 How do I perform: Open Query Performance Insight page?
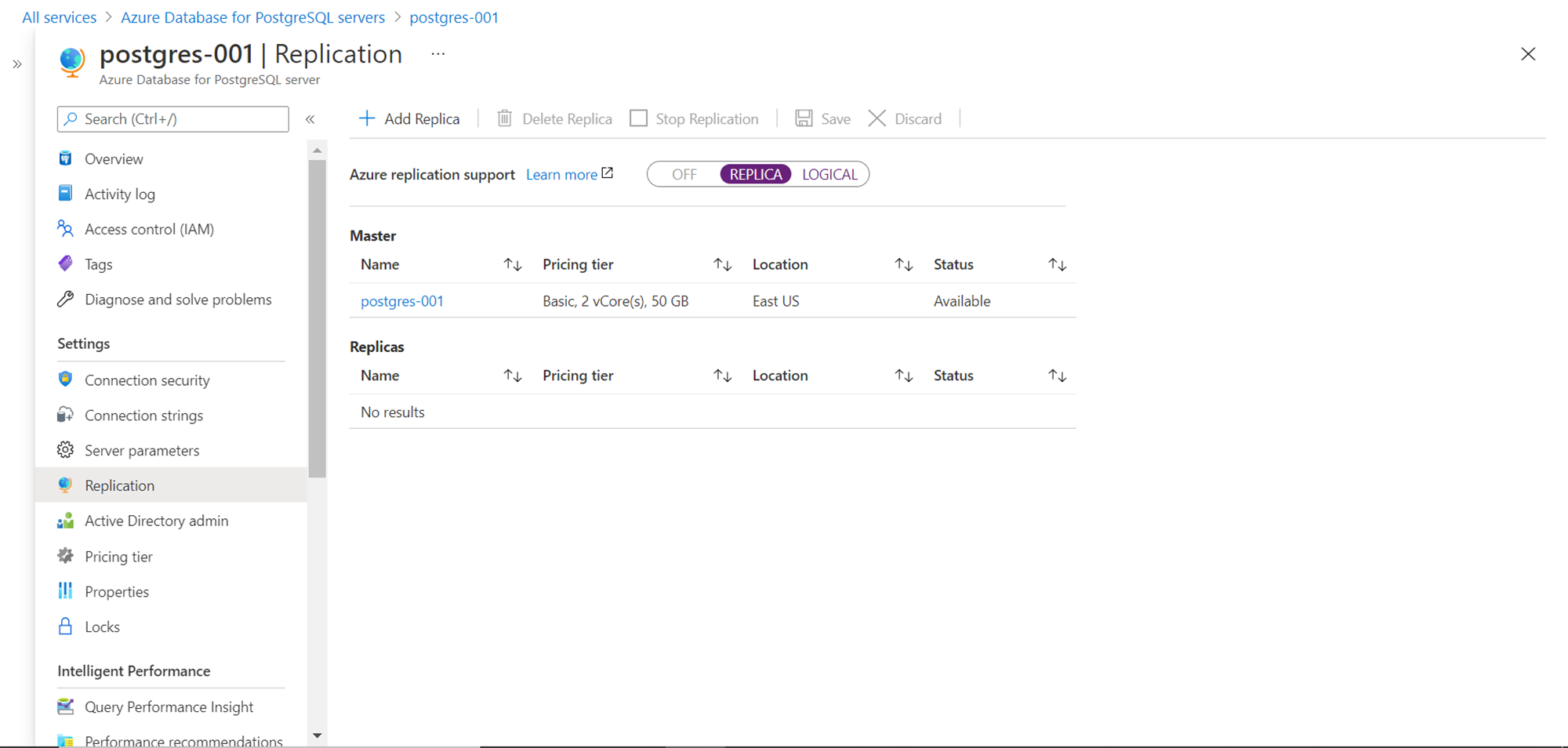[x=171, y=706]
